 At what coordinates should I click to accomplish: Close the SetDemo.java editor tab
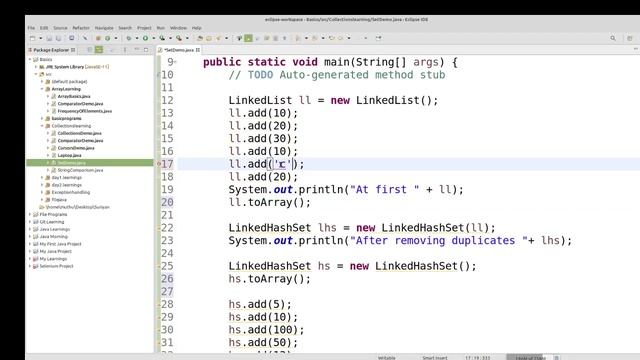pos(198,50)
